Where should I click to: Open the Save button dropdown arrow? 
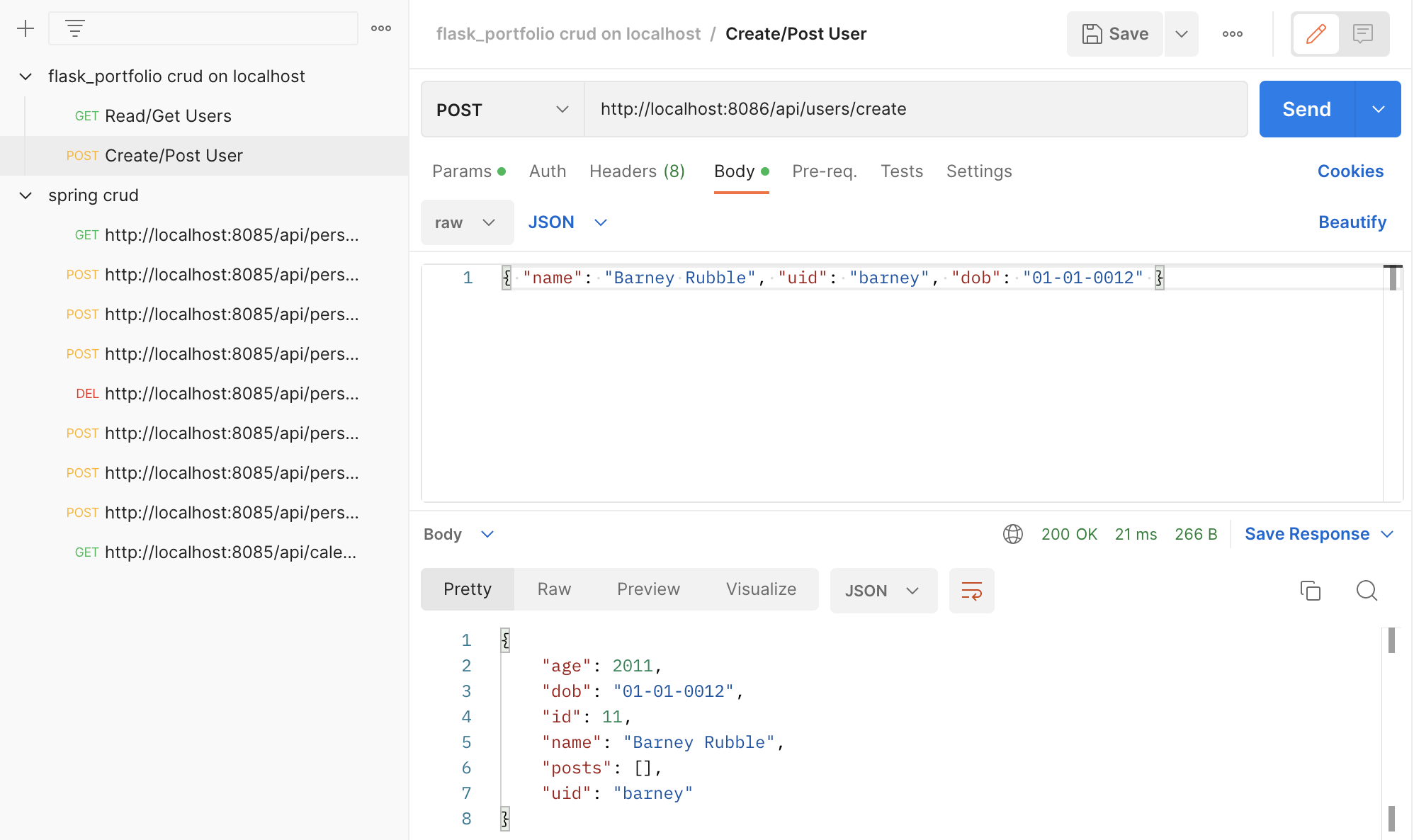tap(1181, 34)
